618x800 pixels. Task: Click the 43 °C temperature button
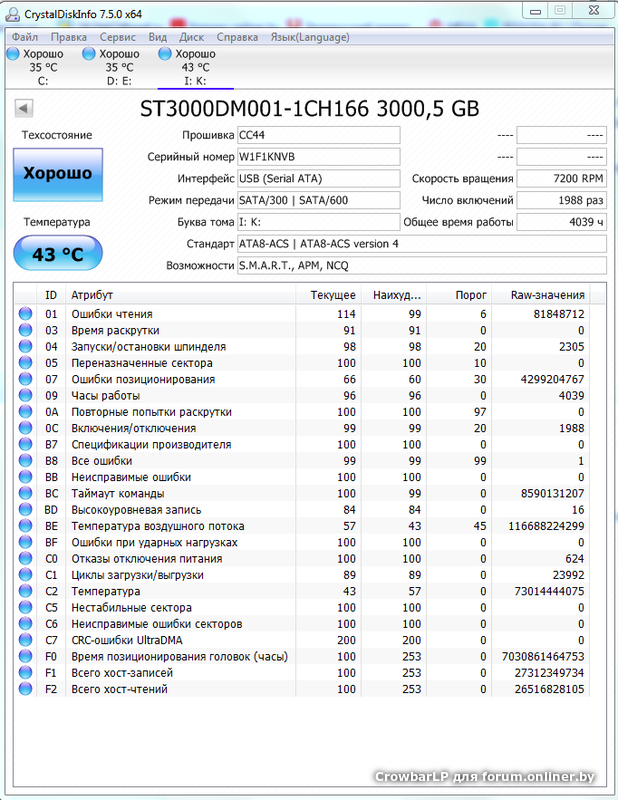(58, 253)
